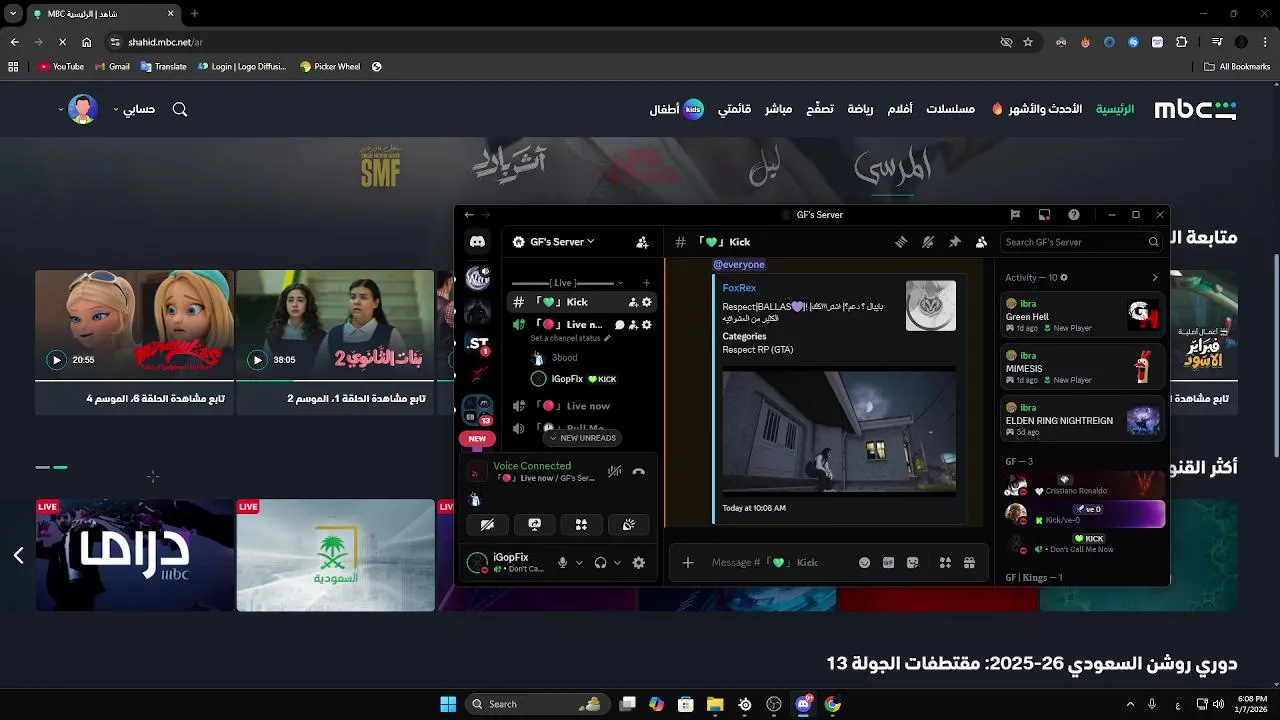
Task: Open Discord direct messages home icon
Action: (477, 242)
